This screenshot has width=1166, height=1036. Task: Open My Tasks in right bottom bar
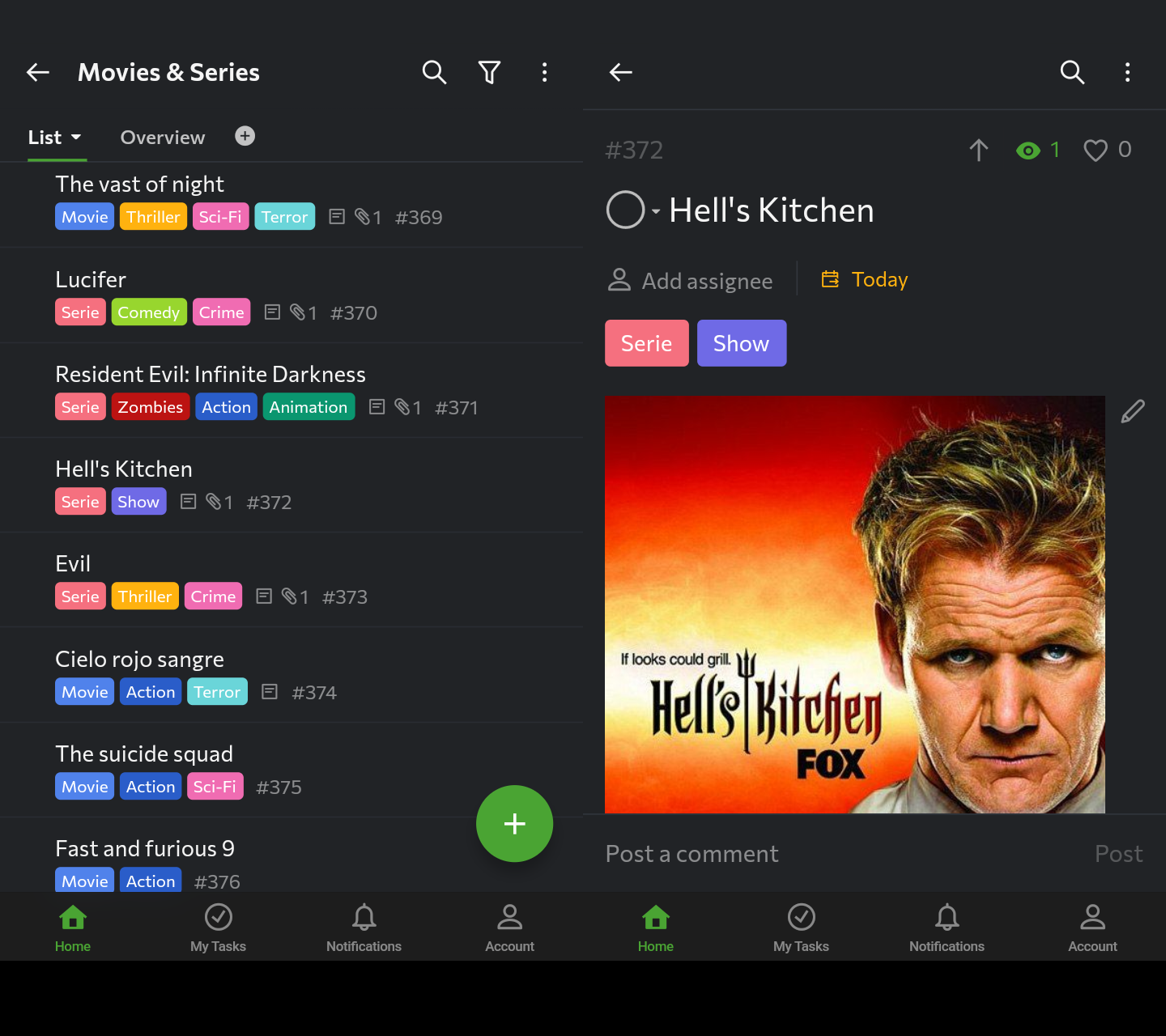coord(802,928)
